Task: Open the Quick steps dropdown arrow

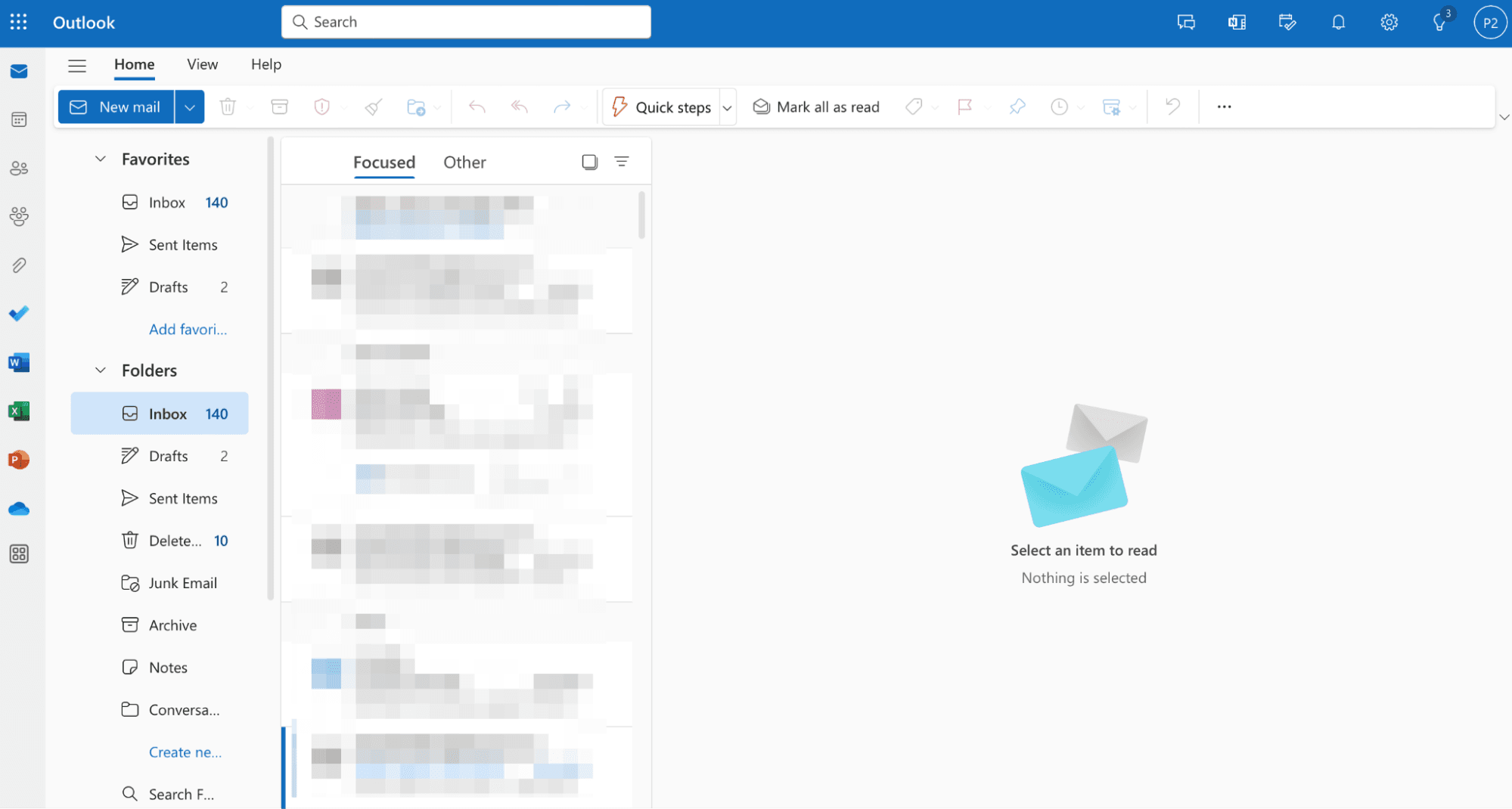Action: coord(726,107)
